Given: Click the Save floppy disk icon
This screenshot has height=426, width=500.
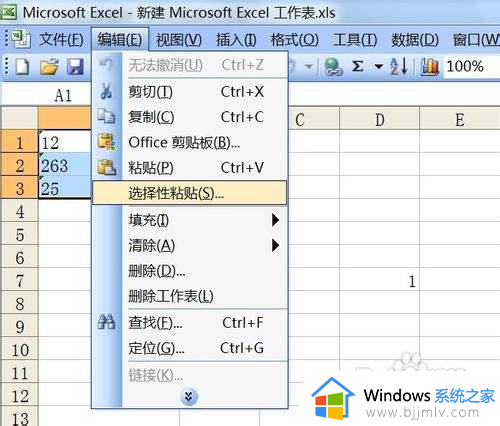Looking at the screenshot, I should [x=76, y=66].
